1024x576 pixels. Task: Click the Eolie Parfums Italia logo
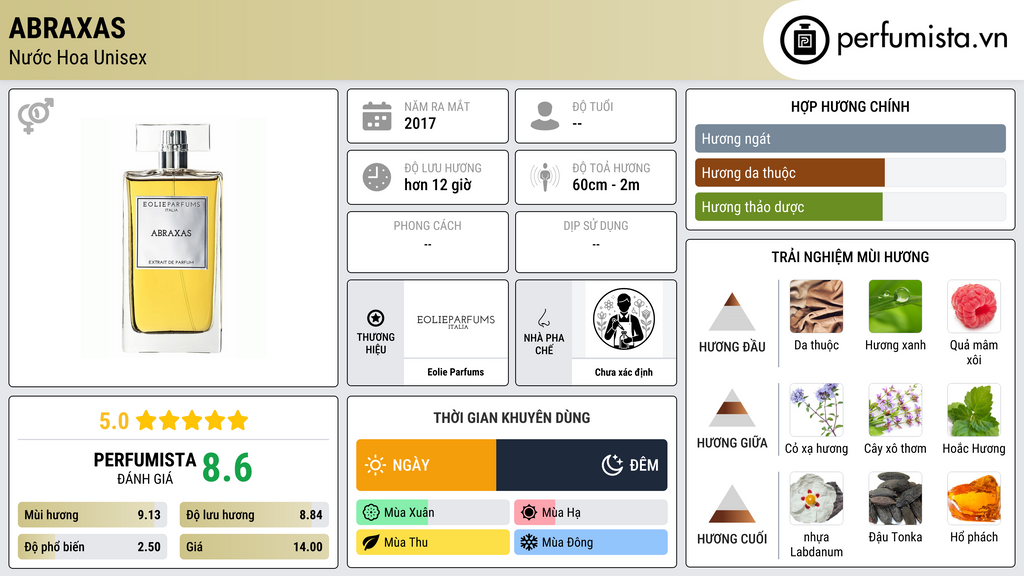point(456,321)
